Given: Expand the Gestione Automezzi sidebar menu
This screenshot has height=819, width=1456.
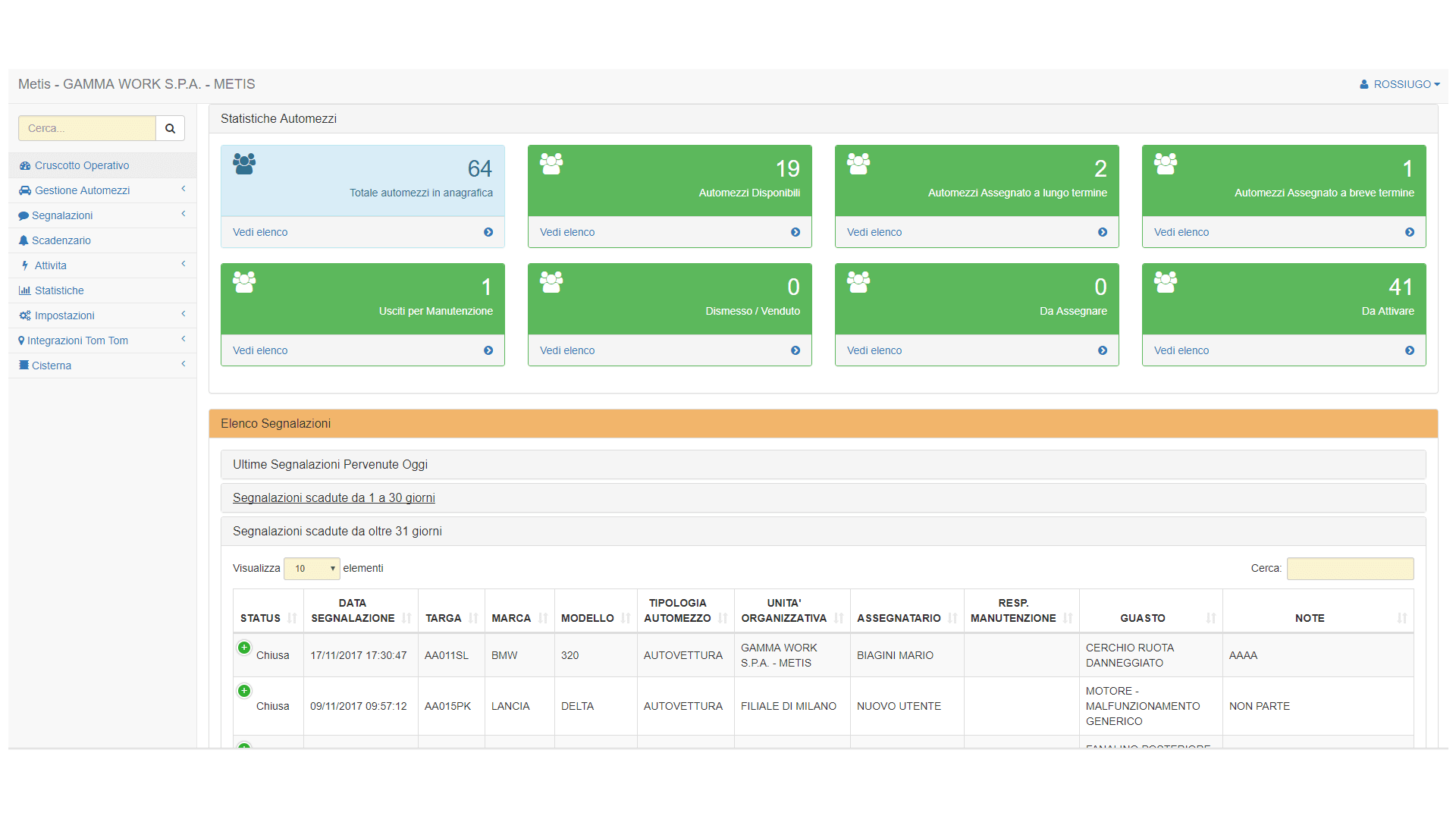Looking at the screenshot, I should coord(82,190).
